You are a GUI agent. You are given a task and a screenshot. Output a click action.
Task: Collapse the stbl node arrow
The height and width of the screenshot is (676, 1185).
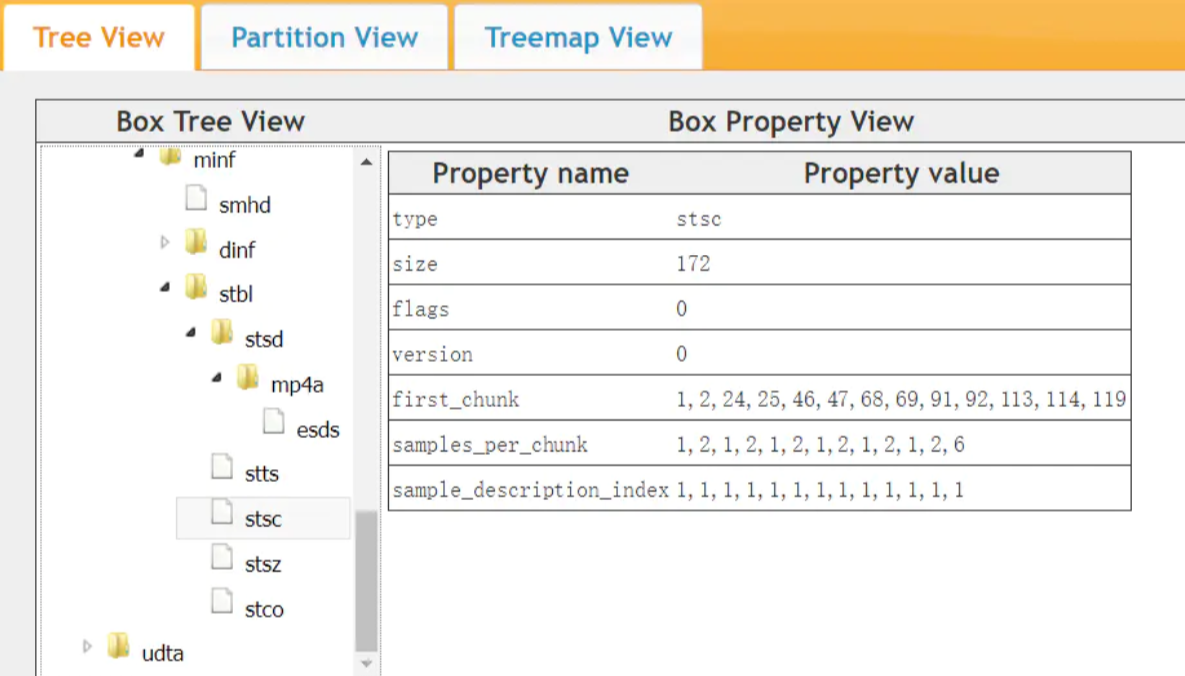(x=165, y=287)
